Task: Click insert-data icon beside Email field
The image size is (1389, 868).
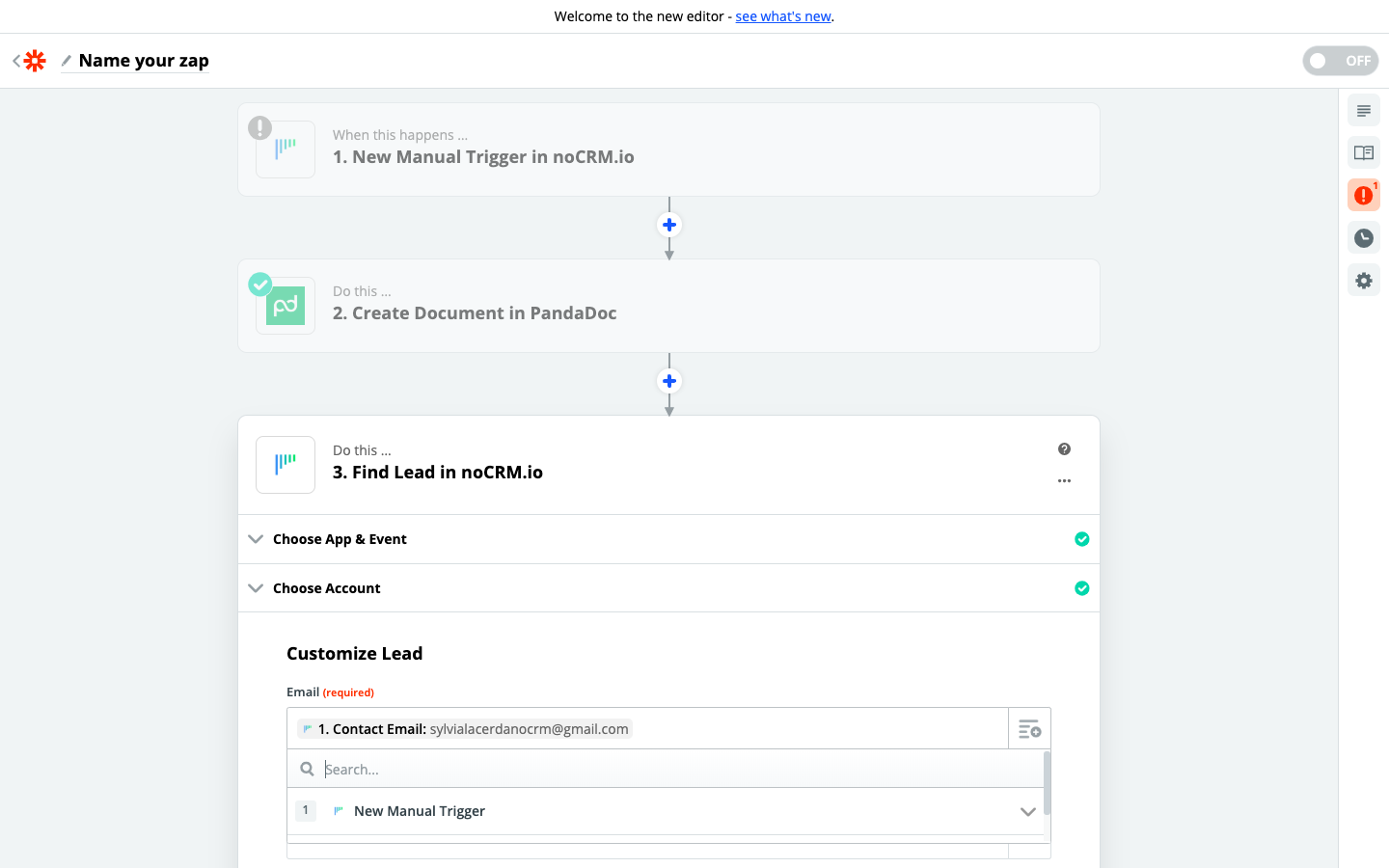Action: [x=1029, y=729]
